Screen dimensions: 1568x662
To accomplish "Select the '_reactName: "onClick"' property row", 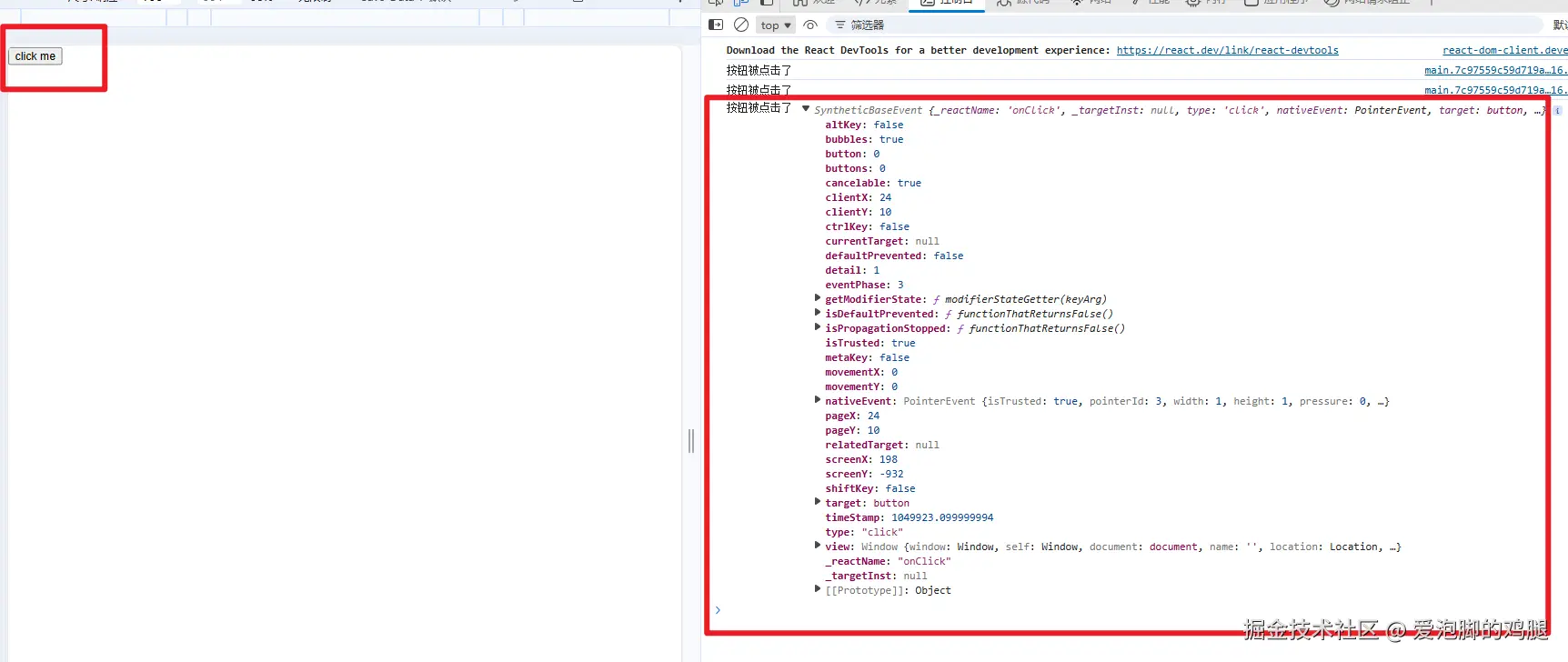I will pos(888,562).
